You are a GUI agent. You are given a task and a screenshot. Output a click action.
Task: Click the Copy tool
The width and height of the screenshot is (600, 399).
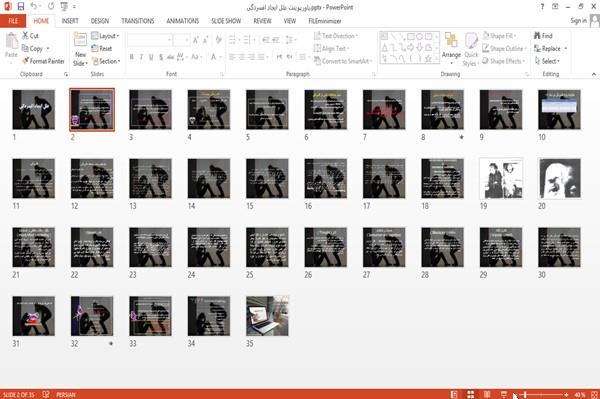click(x=33, y=49)
